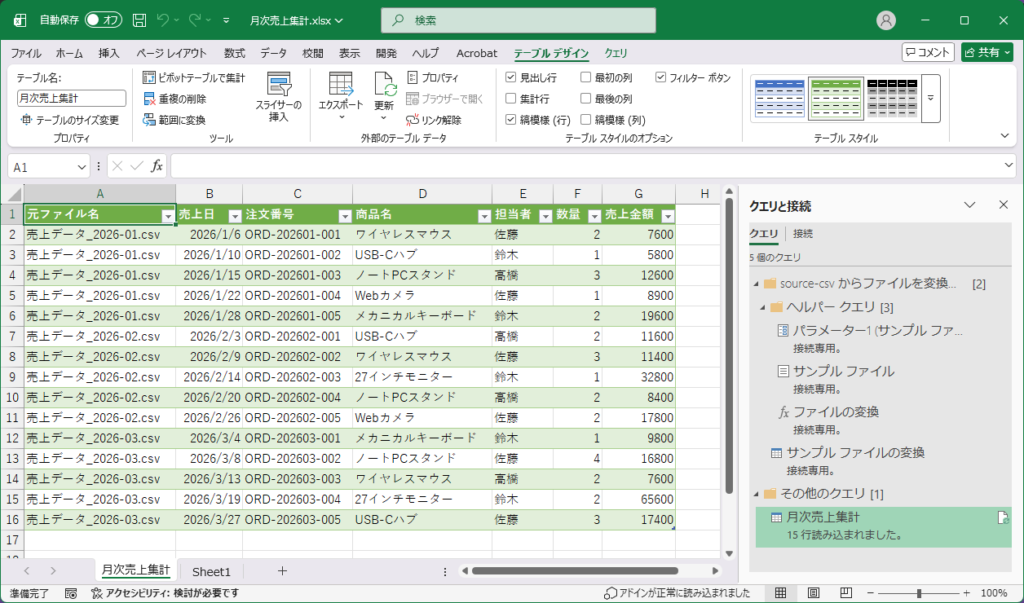Click Page Break Preview icon
1024x603 pixels.
(846, 593)
